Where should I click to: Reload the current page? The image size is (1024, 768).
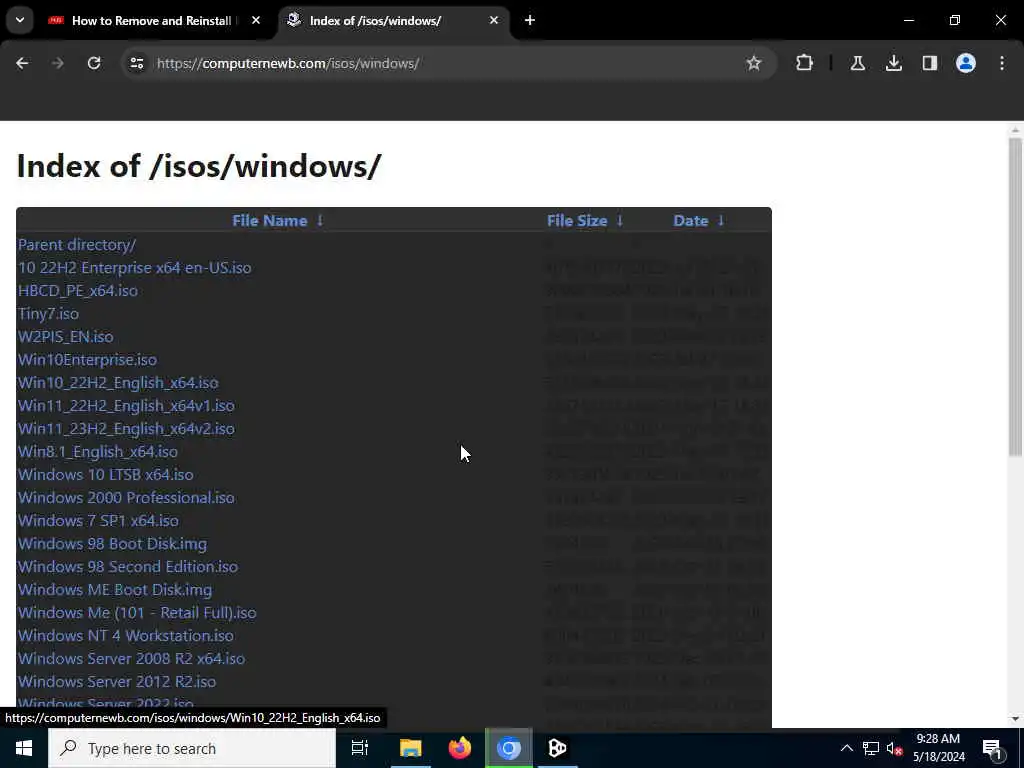pos(94,63)
